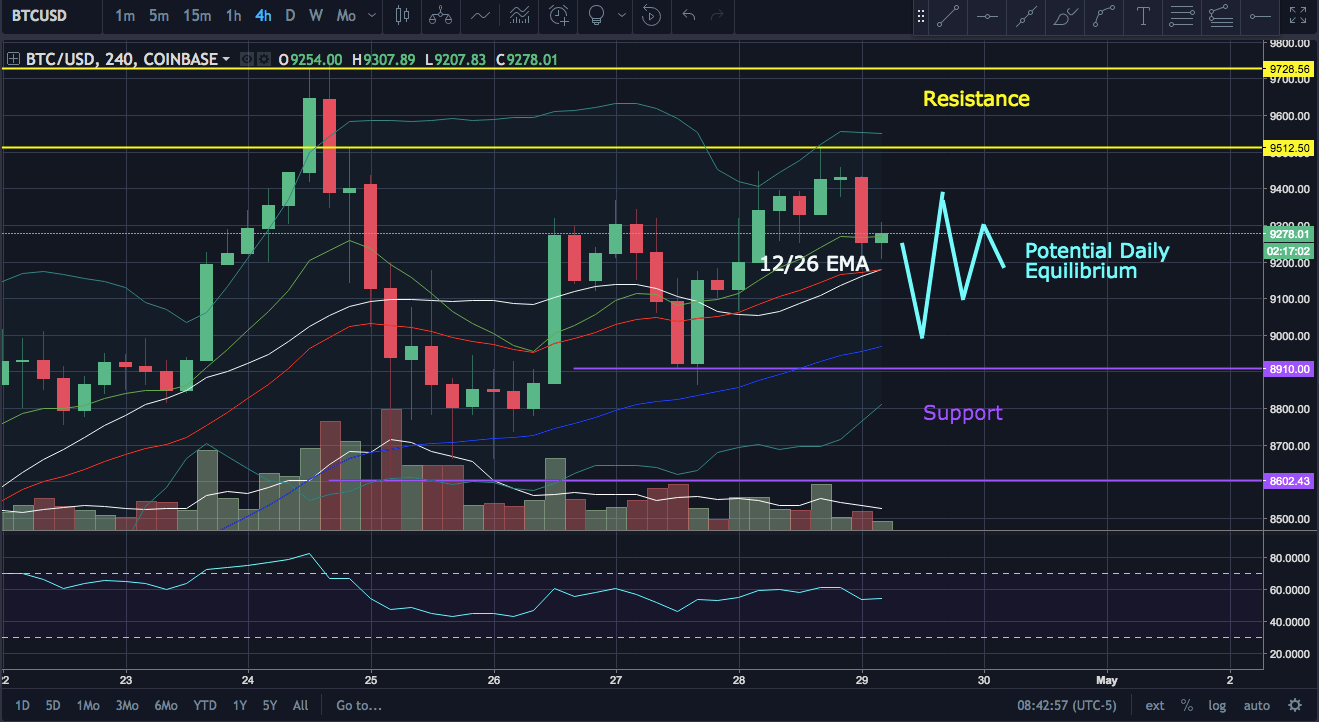
Task: Set the date range to 3Mo
Action: 127,705
